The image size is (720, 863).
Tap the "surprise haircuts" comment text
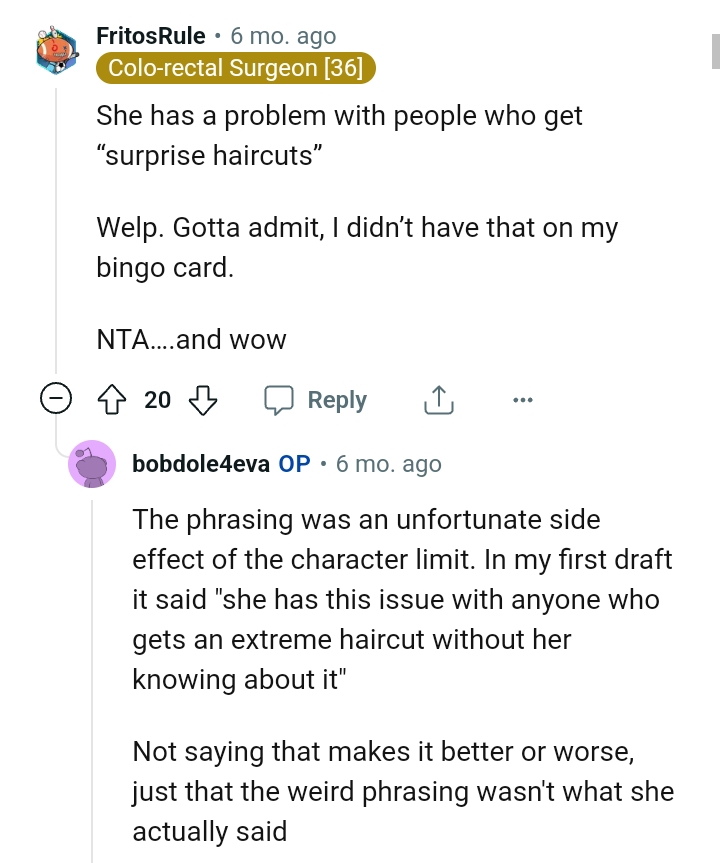tap(338, 134)
